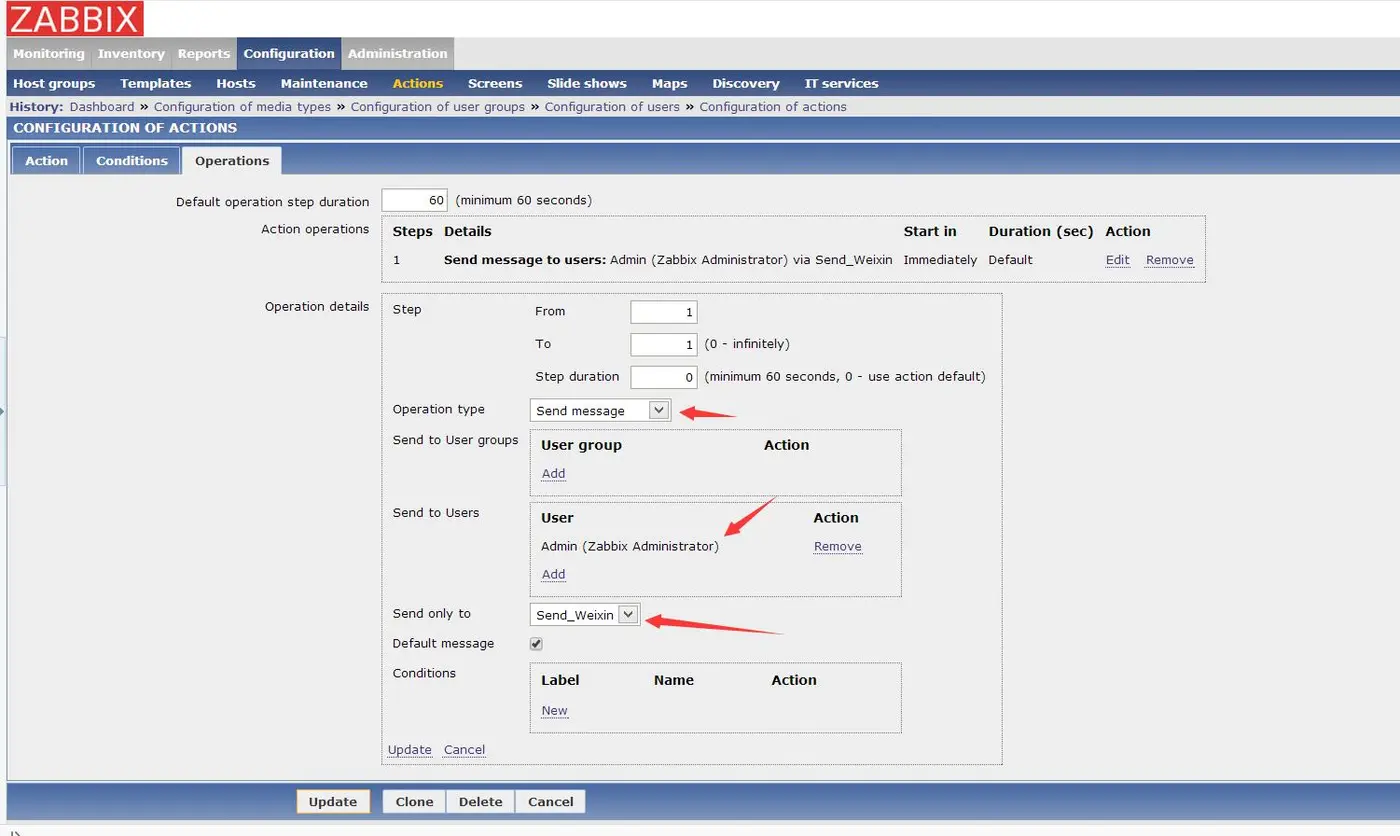Focus Default operation step duration field
1400x836 pixels.
tap(415, 200)
